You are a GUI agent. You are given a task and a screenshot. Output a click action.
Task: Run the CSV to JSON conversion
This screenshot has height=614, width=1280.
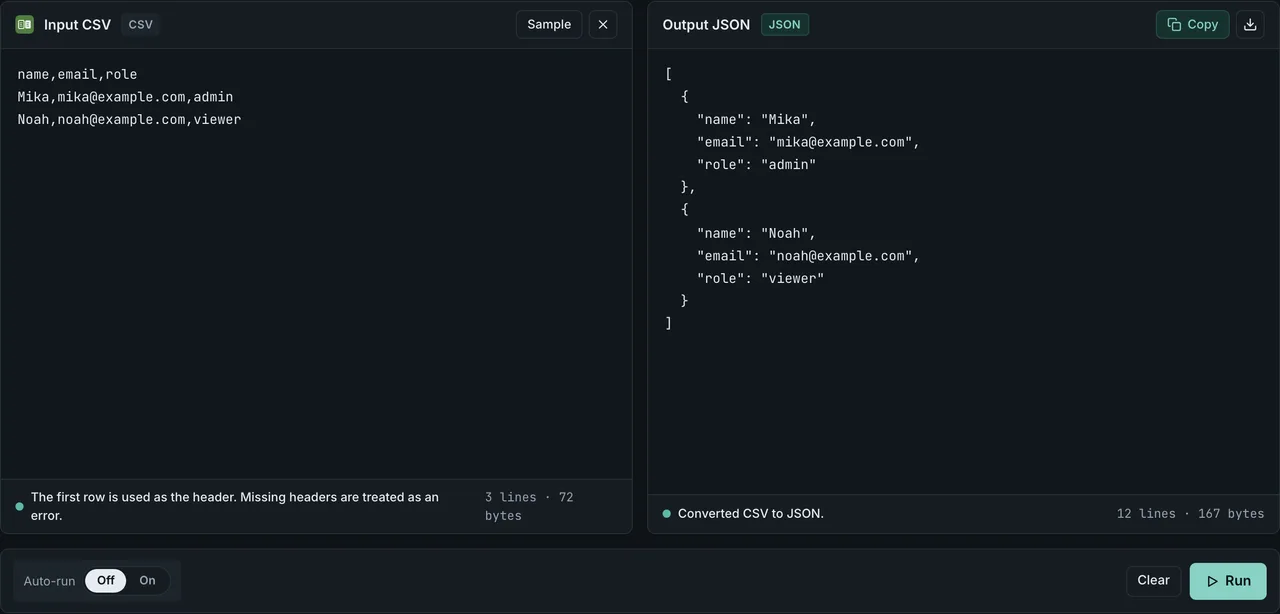[x=1228, y=581]
